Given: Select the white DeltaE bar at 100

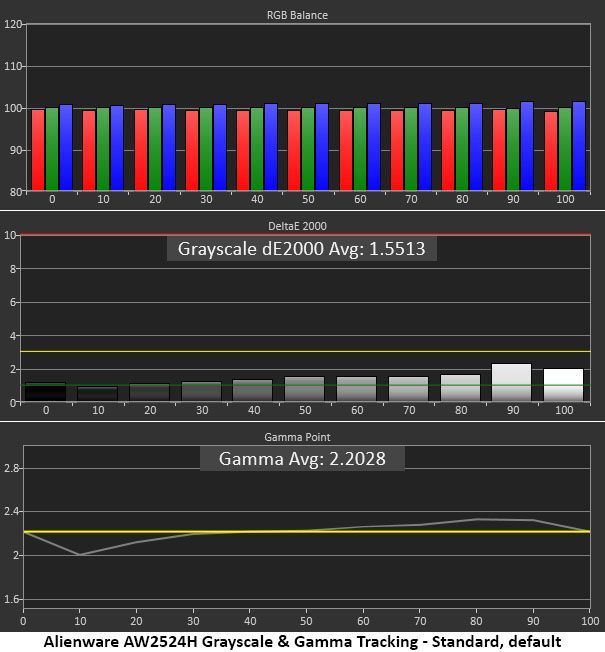Looking at the screenshot, I should coord(563,385).
